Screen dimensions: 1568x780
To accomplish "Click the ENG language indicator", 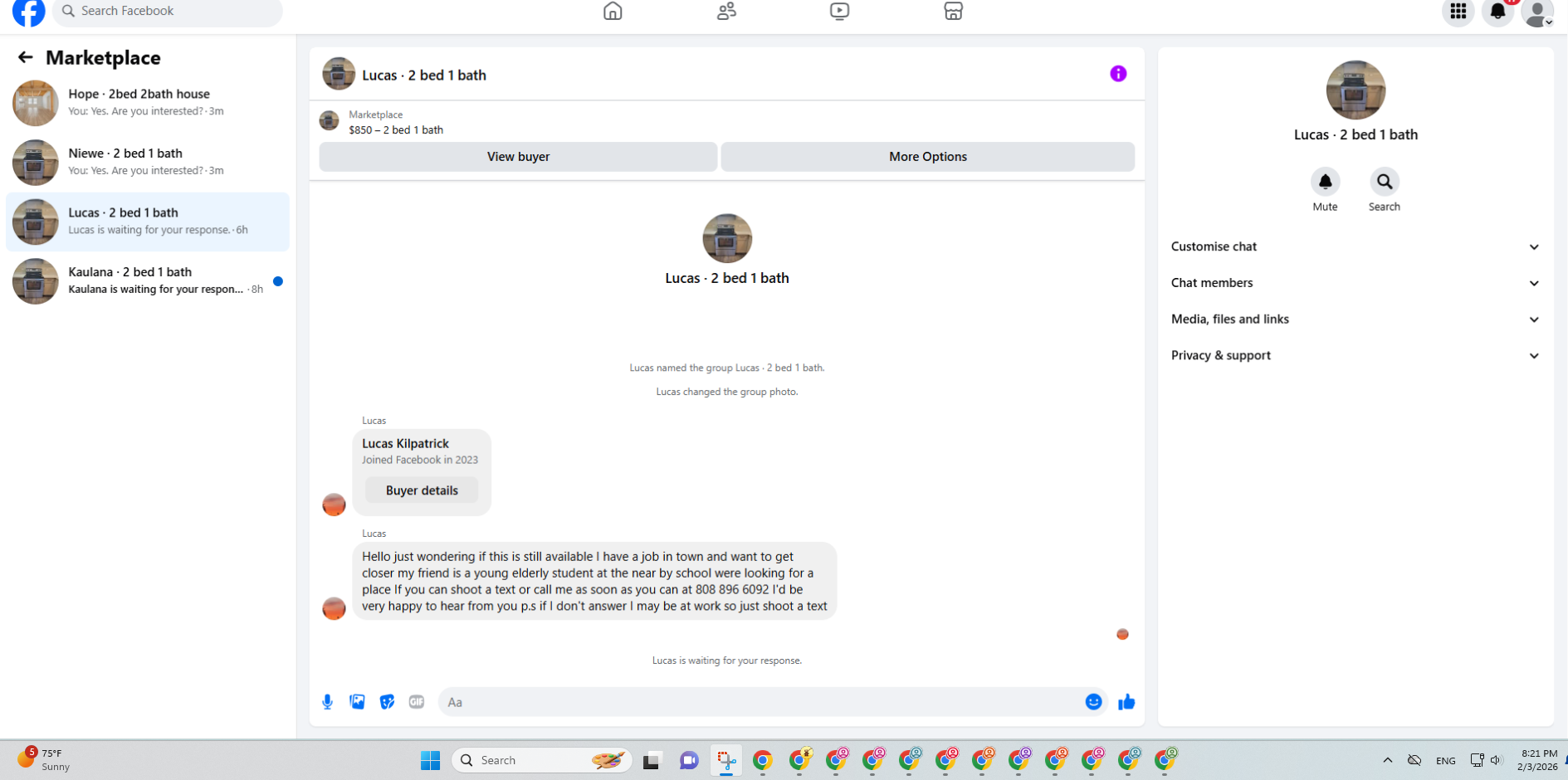I will 1445,760.
